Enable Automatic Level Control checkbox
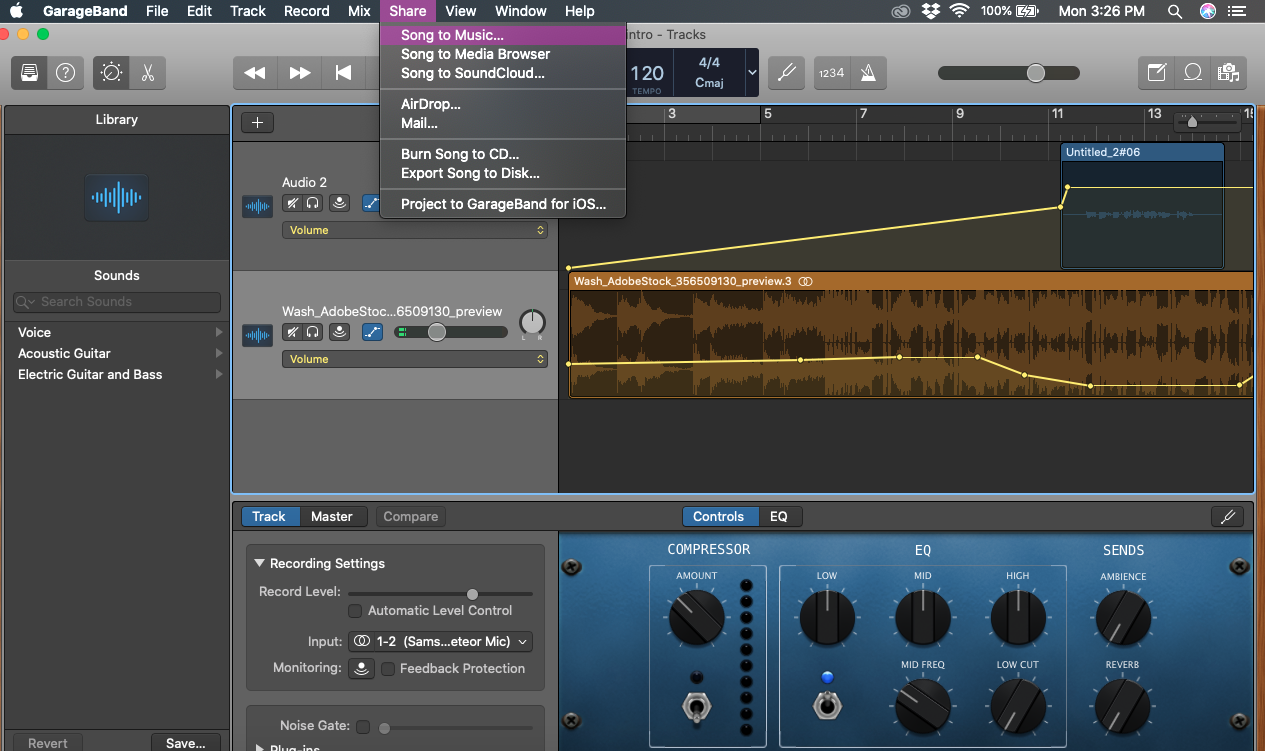This screenshot has width=1265, height=751. [x=355, y=610]
